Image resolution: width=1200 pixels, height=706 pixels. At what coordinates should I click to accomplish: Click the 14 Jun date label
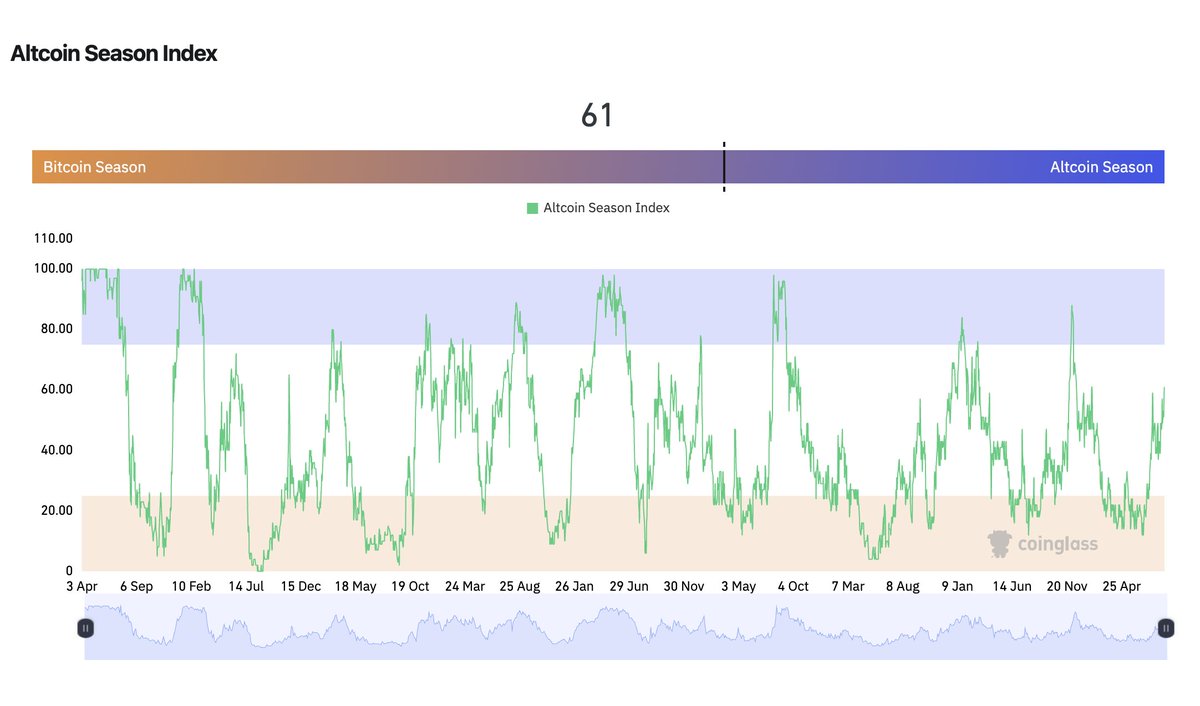click(x=1012, y=587)
